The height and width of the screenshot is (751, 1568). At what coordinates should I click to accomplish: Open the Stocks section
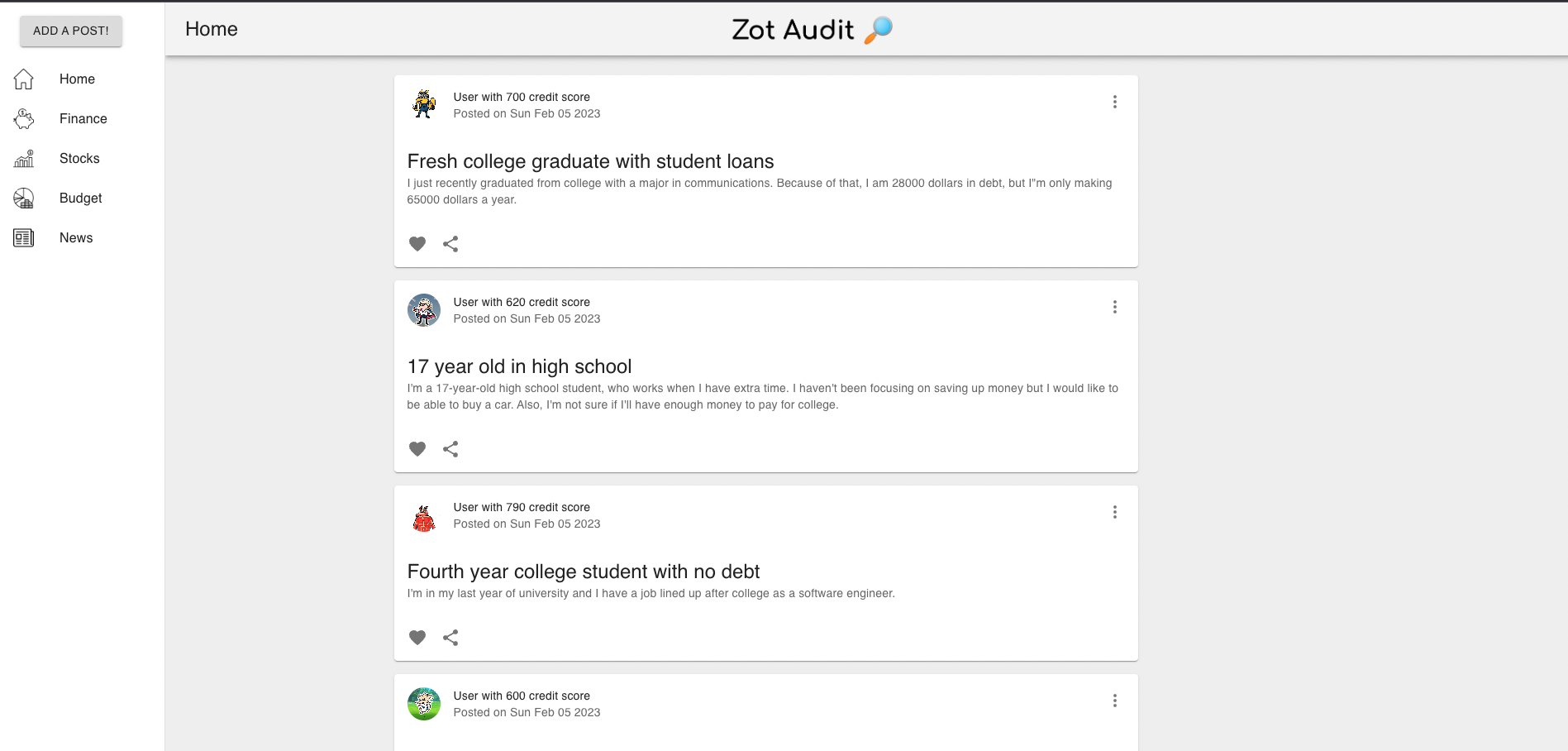[79, 159]
